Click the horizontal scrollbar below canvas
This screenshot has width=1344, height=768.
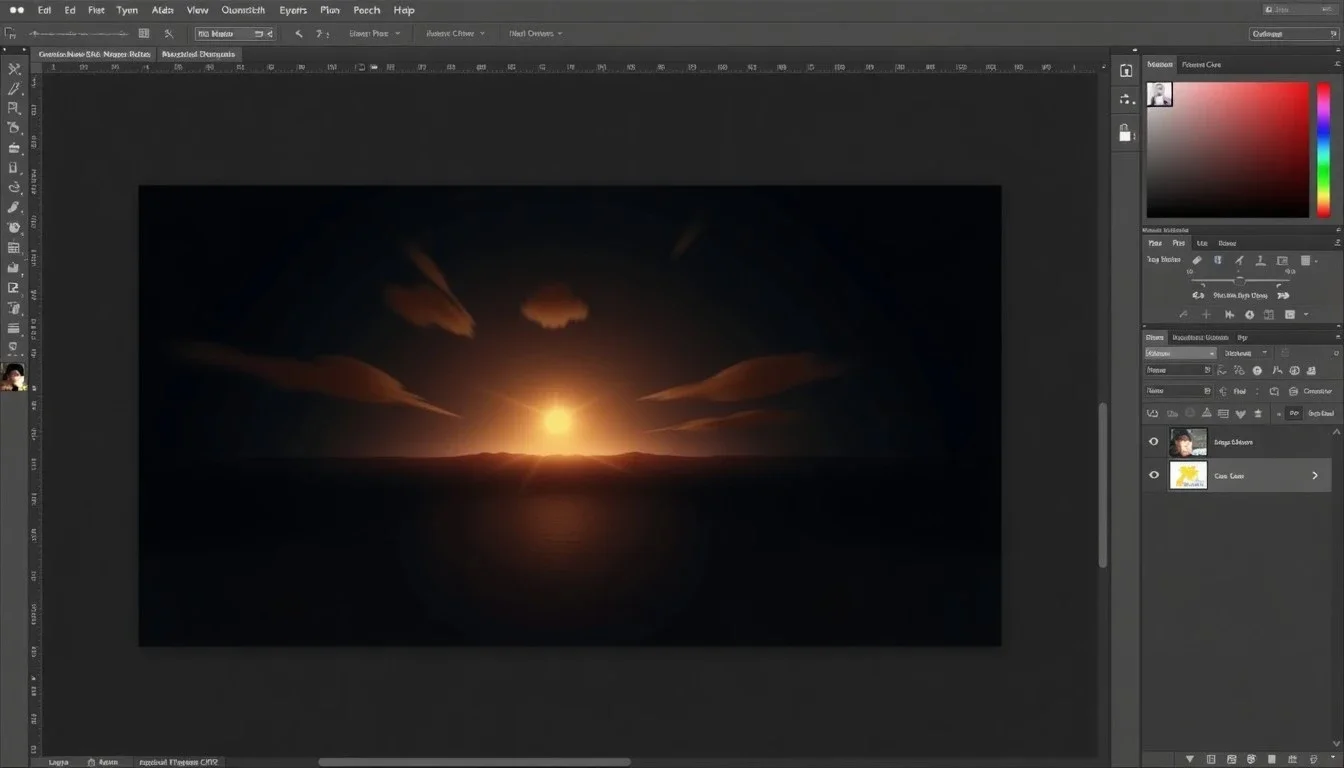tap(474, 762)
